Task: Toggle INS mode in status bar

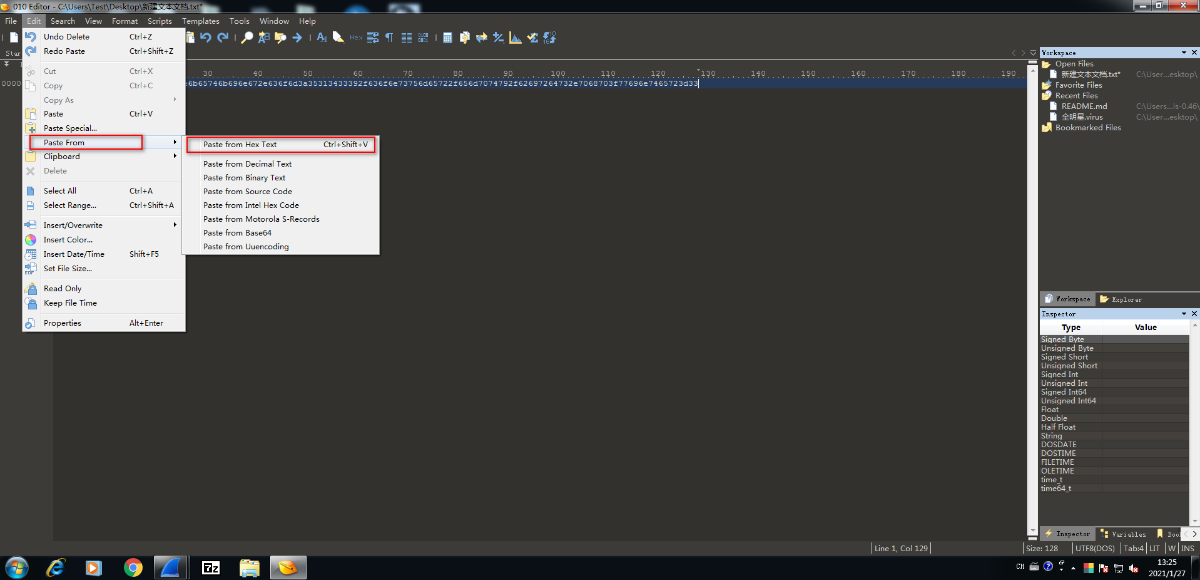Action: click(1188, 548)
